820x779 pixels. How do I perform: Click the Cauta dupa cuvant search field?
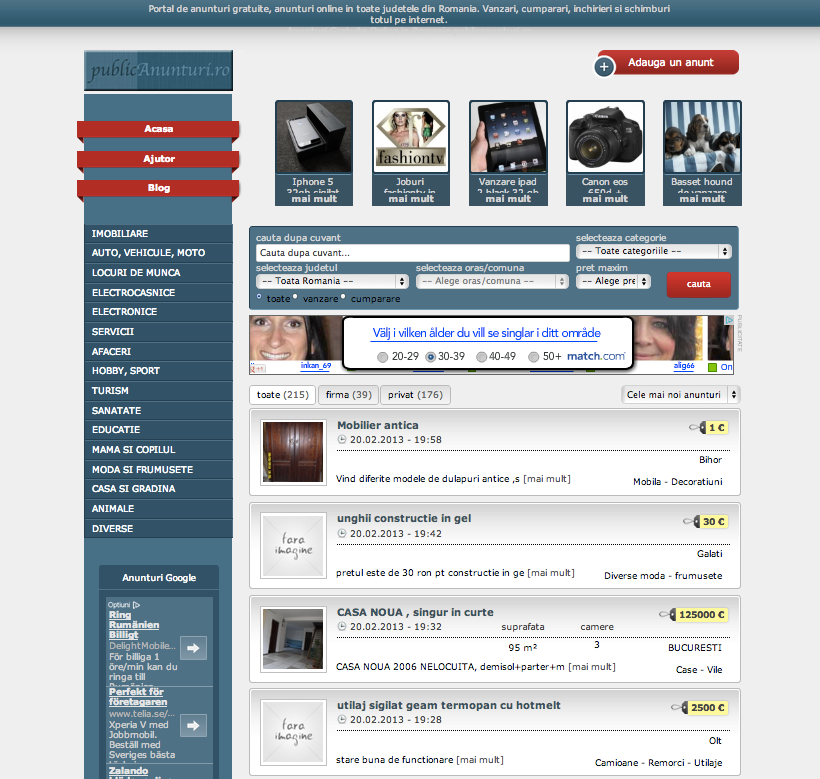[413, 253]
